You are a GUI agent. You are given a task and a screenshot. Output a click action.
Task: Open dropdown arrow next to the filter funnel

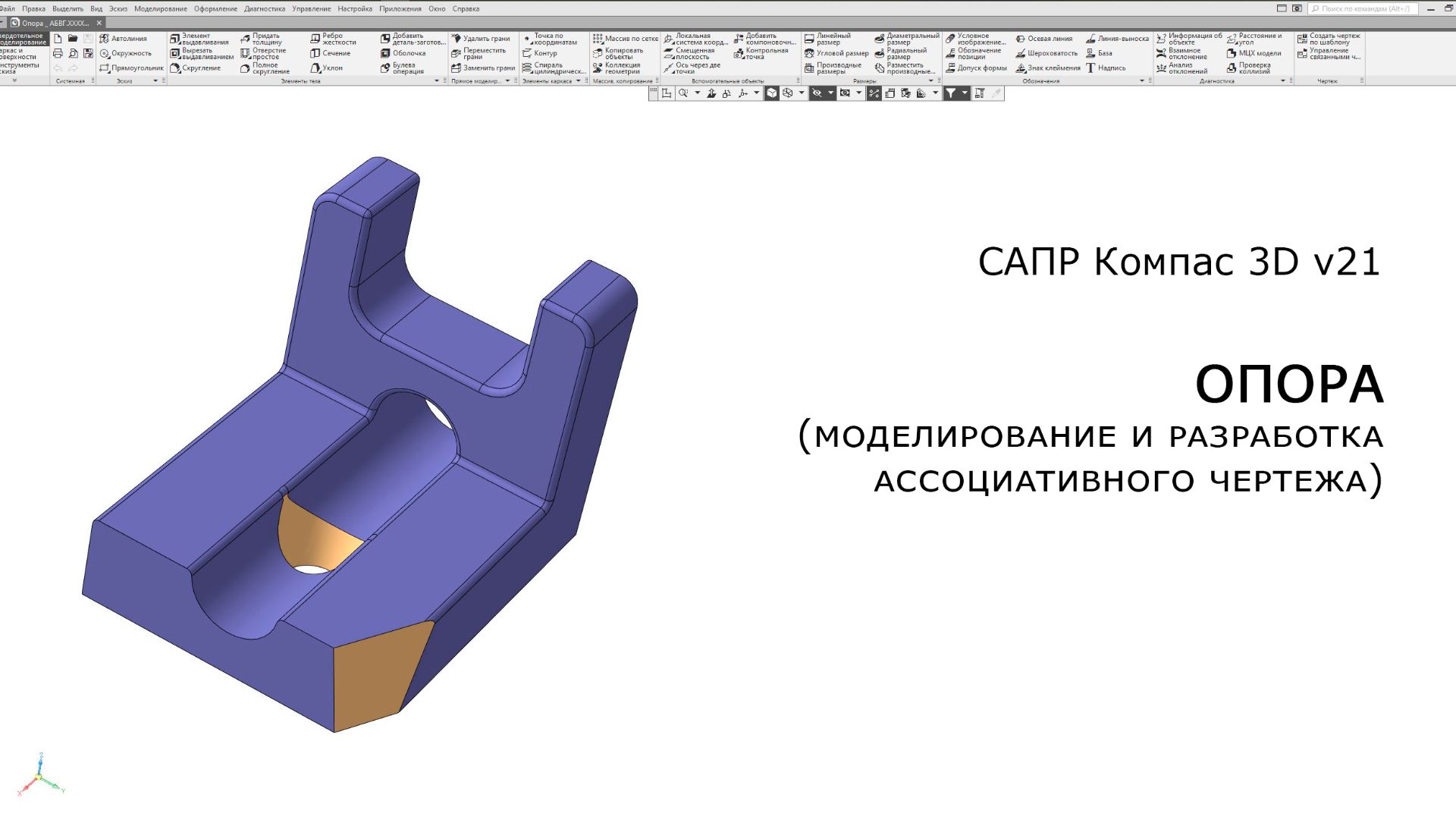[x=965, y=93]
